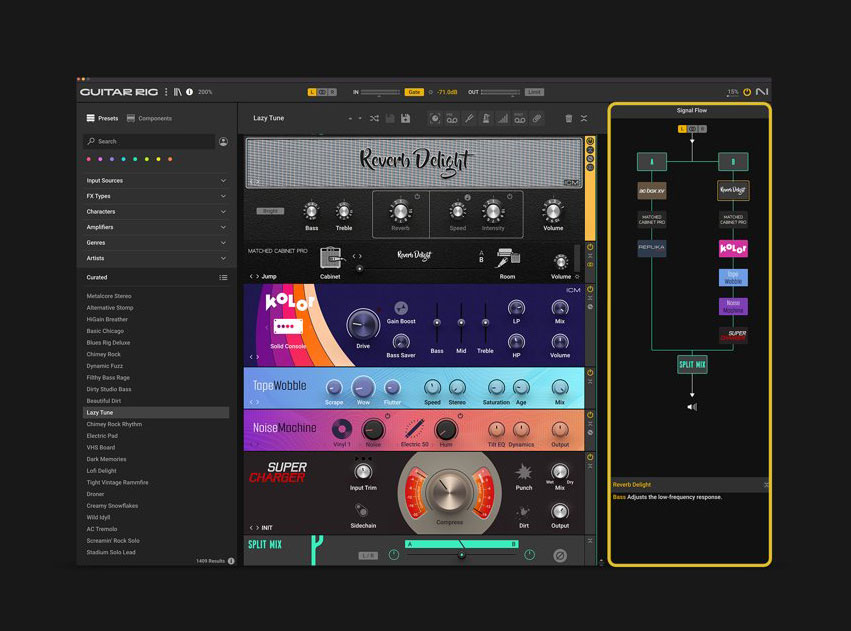Click the Split Mix bypass icon

560,556
